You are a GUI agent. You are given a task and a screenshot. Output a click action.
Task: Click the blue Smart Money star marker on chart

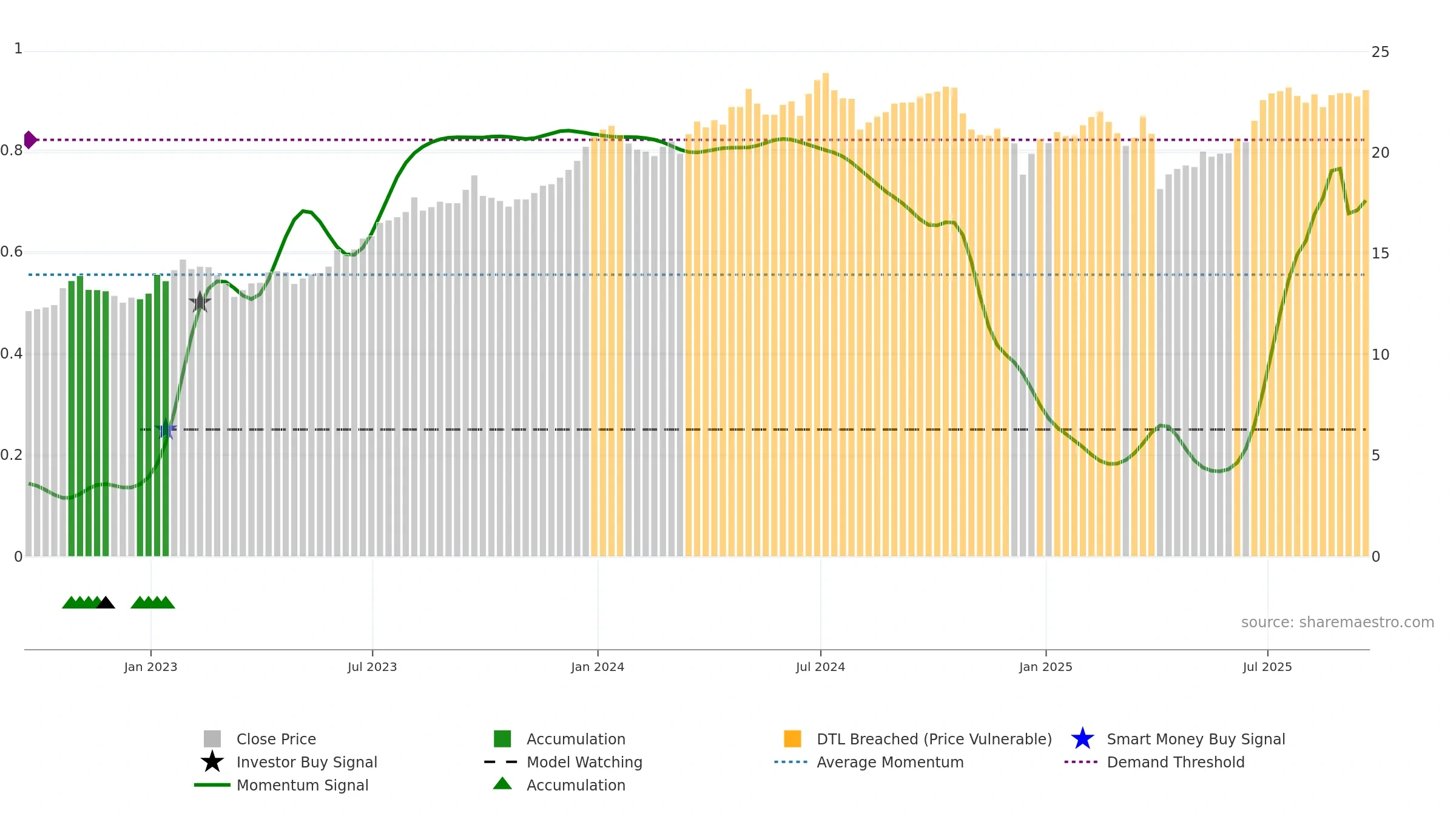coord(166,429)
